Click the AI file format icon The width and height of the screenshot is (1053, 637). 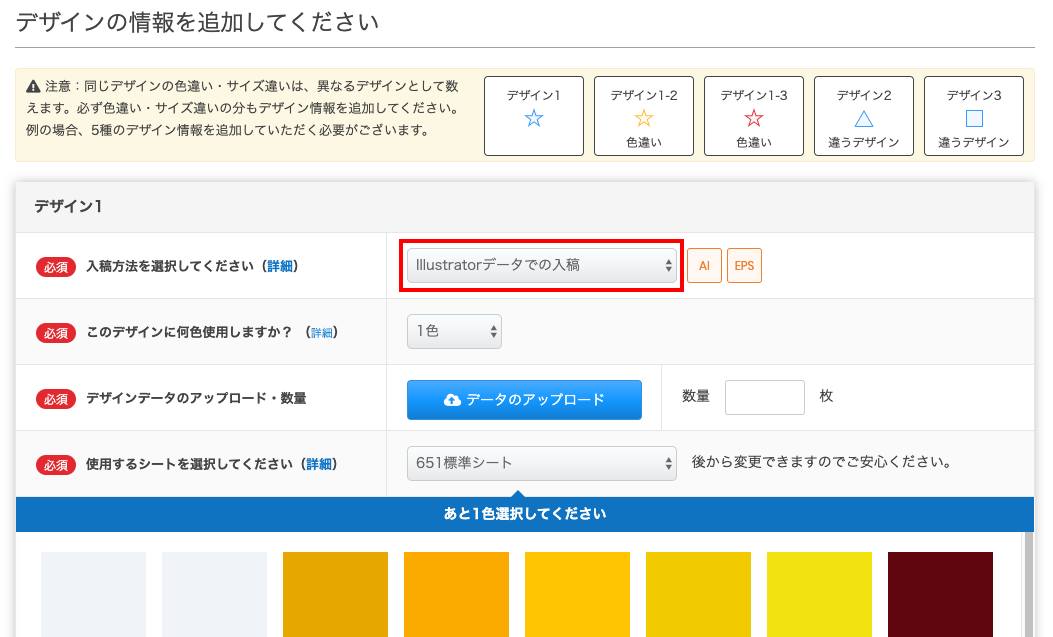coord(704,266)
